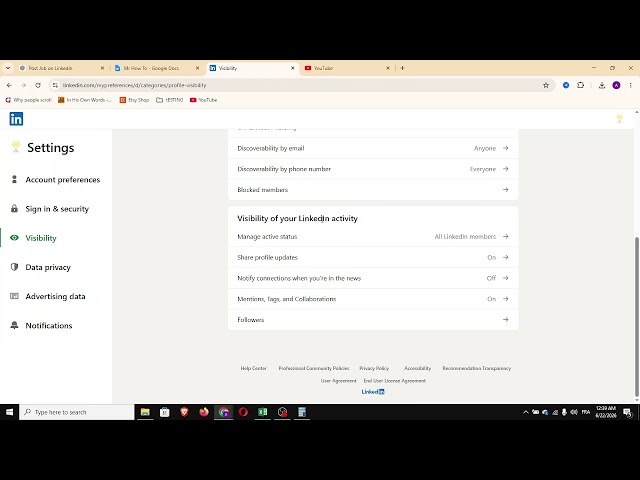
Task: Show hidden system tray icons chevron
Action: click(x=526, y=412)
